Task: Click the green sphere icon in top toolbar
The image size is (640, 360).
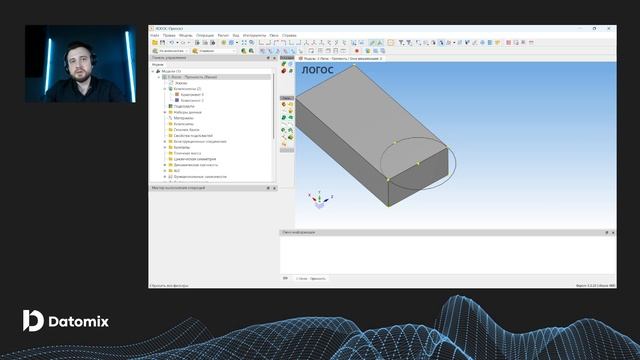Action: (x=224, y=42)
